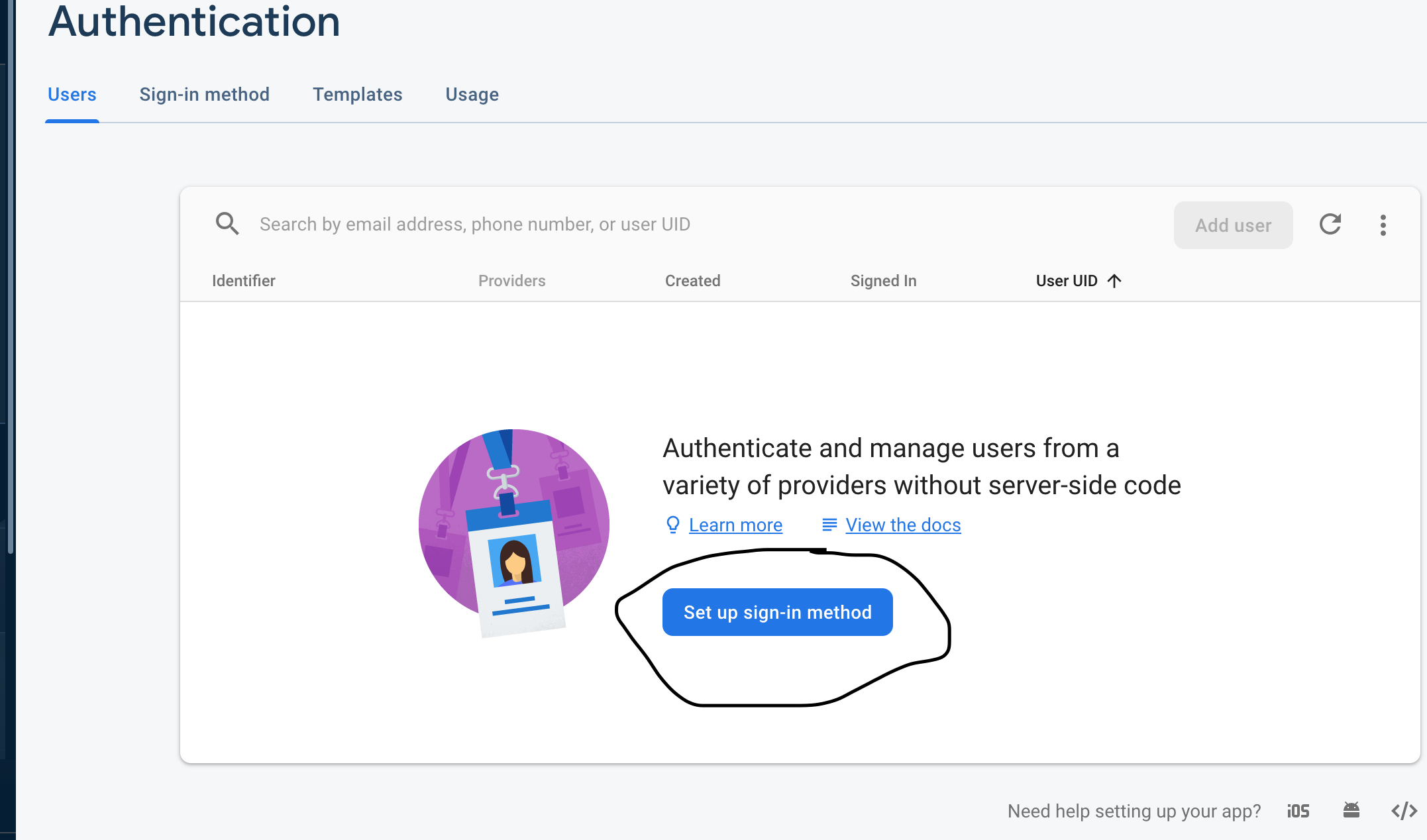This screenshot has height=840, width=1427.
Task: Click the web code setup icon
Action: [x=1403, y=811]
